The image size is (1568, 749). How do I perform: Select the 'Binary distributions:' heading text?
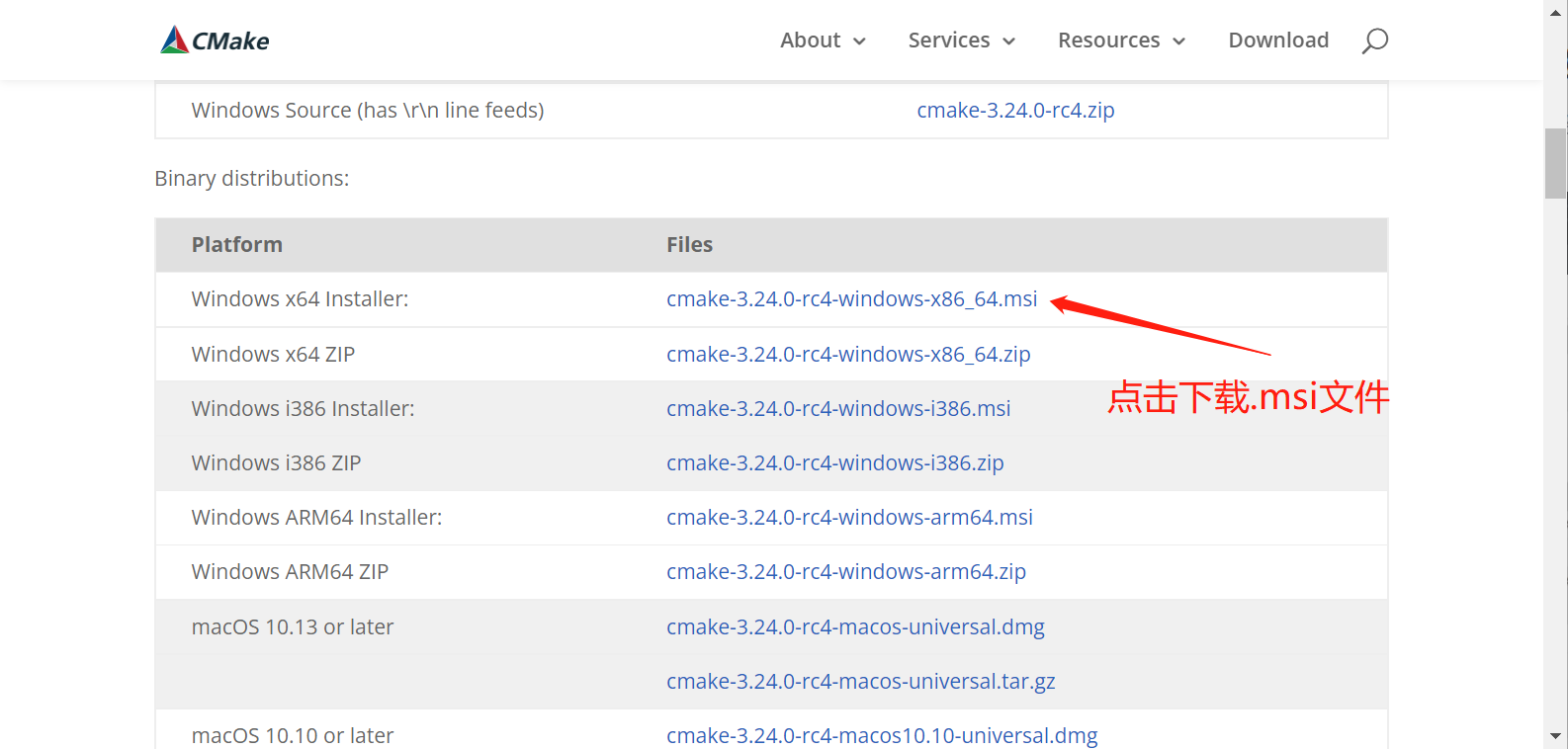[252, 179]
